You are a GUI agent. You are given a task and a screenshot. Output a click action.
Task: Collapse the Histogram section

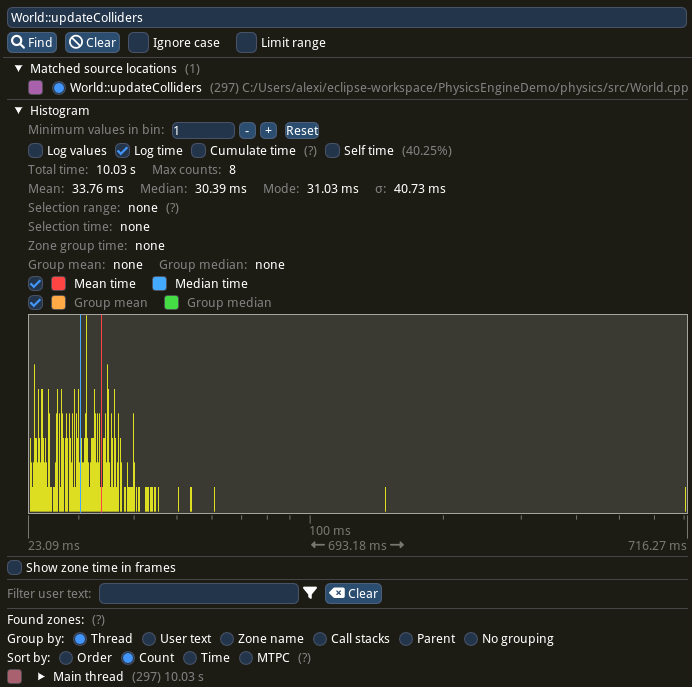click(x=18, y=110)
